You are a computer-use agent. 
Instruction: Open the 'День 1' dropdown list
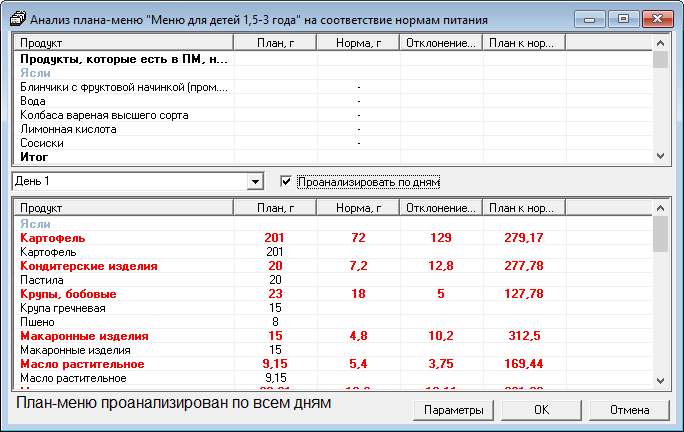coord(255,182)
